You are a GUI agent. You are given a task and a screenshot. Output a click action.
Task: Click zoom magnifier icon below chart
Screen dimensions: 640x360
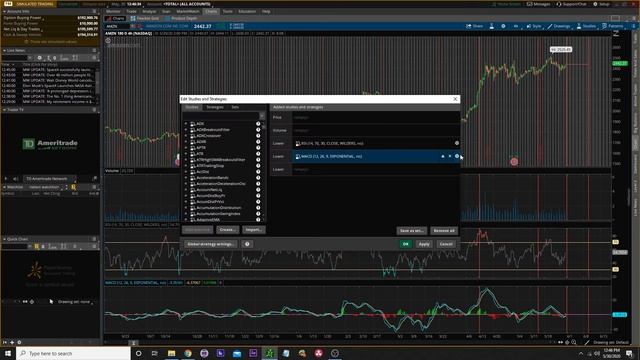[x=574, y=342]
